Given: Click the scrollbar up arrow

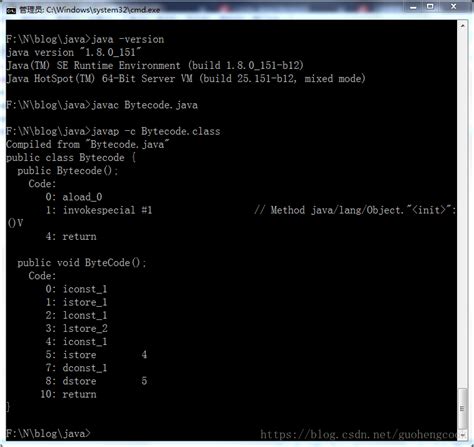Looking at the screenshot, I should click(x=462, y=25).
